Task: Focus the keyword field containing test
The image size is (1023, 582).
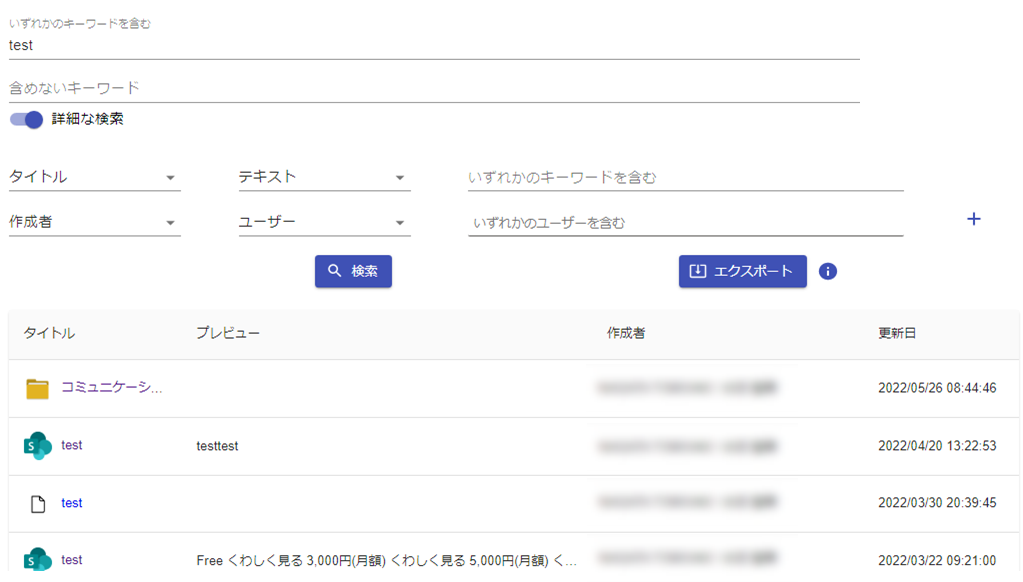Action: click(x=434, y=45)
